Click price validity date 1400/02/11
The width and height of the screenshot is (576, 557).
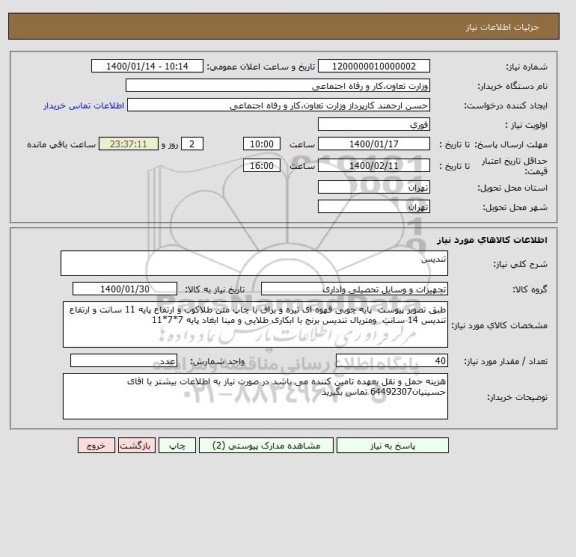(x=374, y=166)
